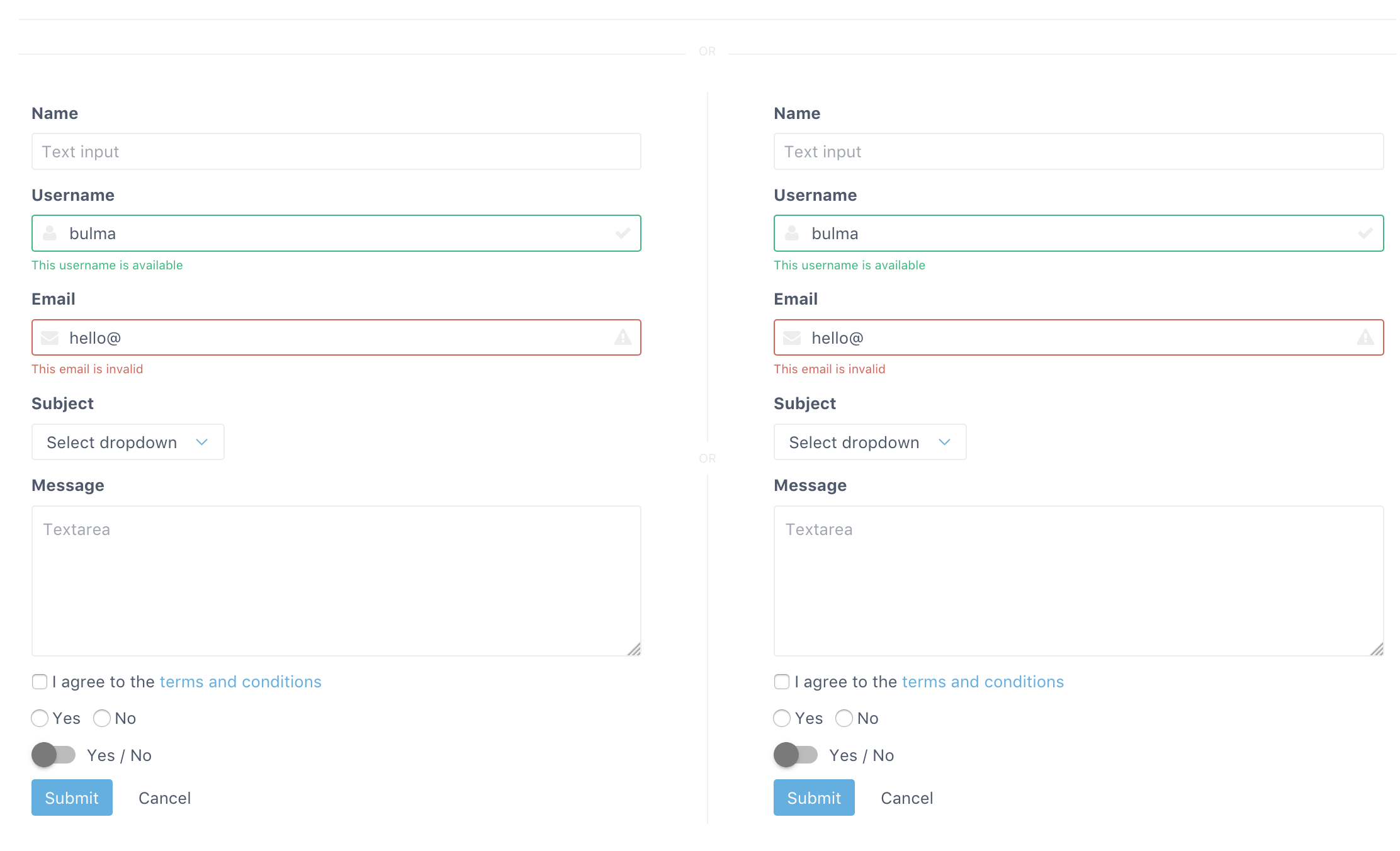Click Cancel in the right form
Viewport: 1400px width, 851px height.
(x=906, y=798)
